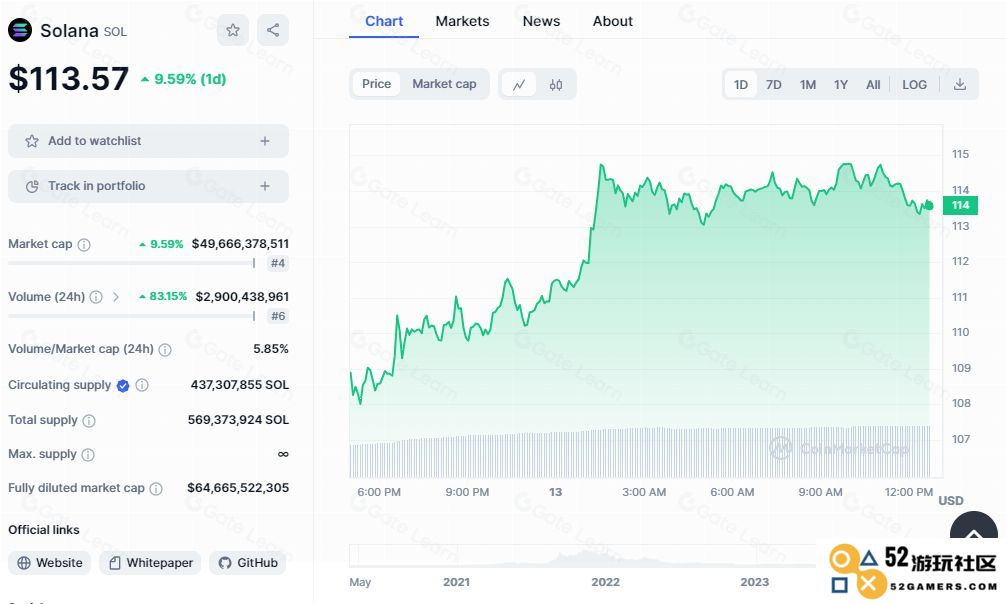Click the info icon after Circulating supply badge
Screen dimensions: 1006x604
coord(142,385)
